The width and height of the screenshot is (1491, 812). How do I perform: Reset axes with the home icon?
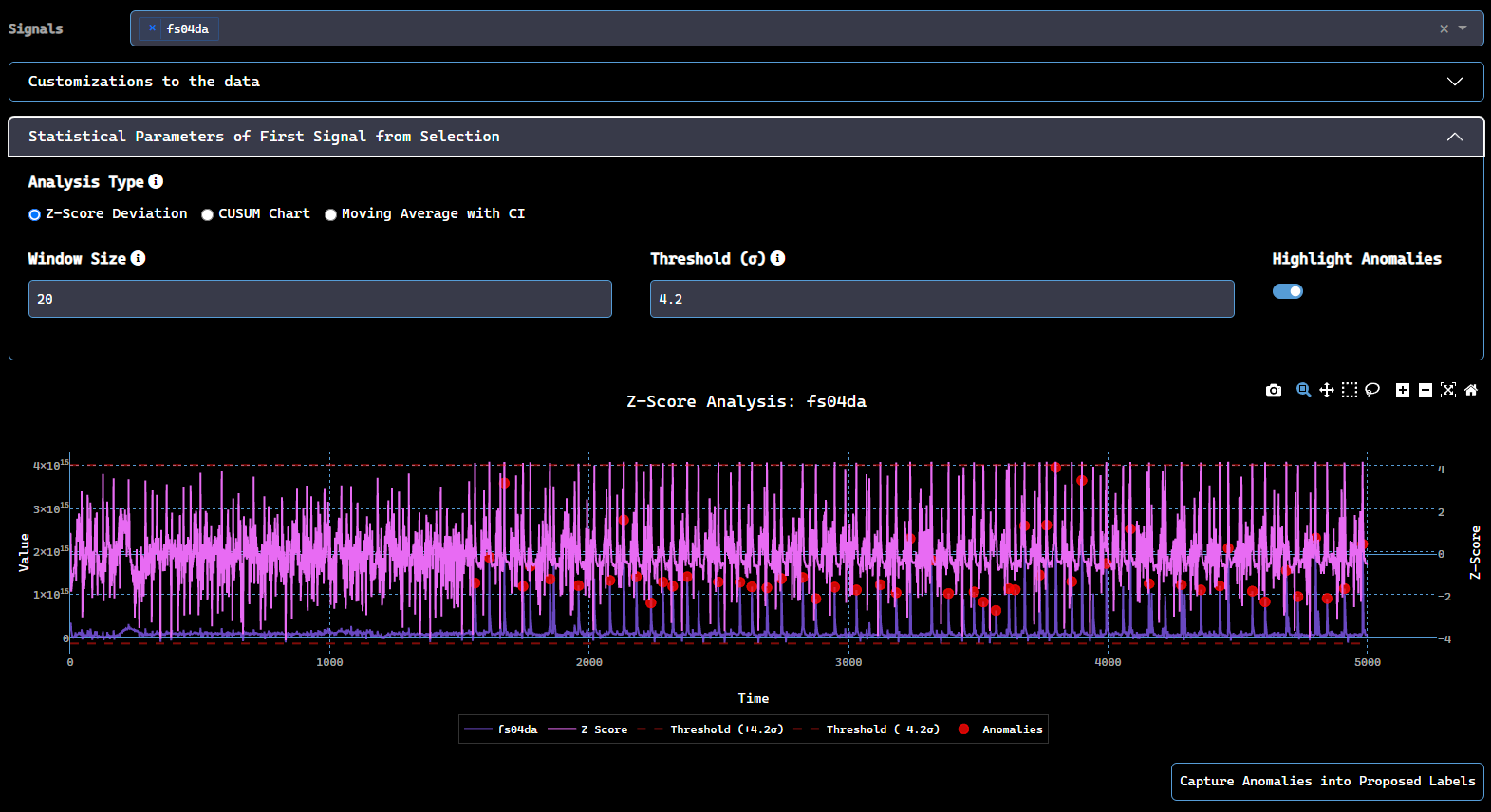tap(1471, 390)
